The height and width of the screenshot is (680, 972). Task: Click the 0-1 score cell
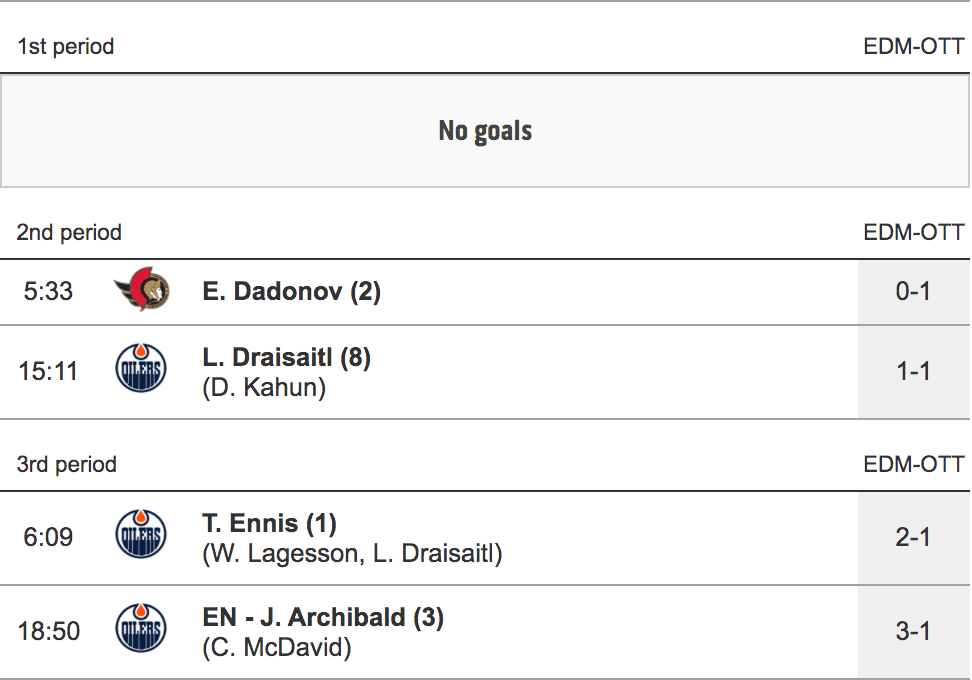click(913, 291)
